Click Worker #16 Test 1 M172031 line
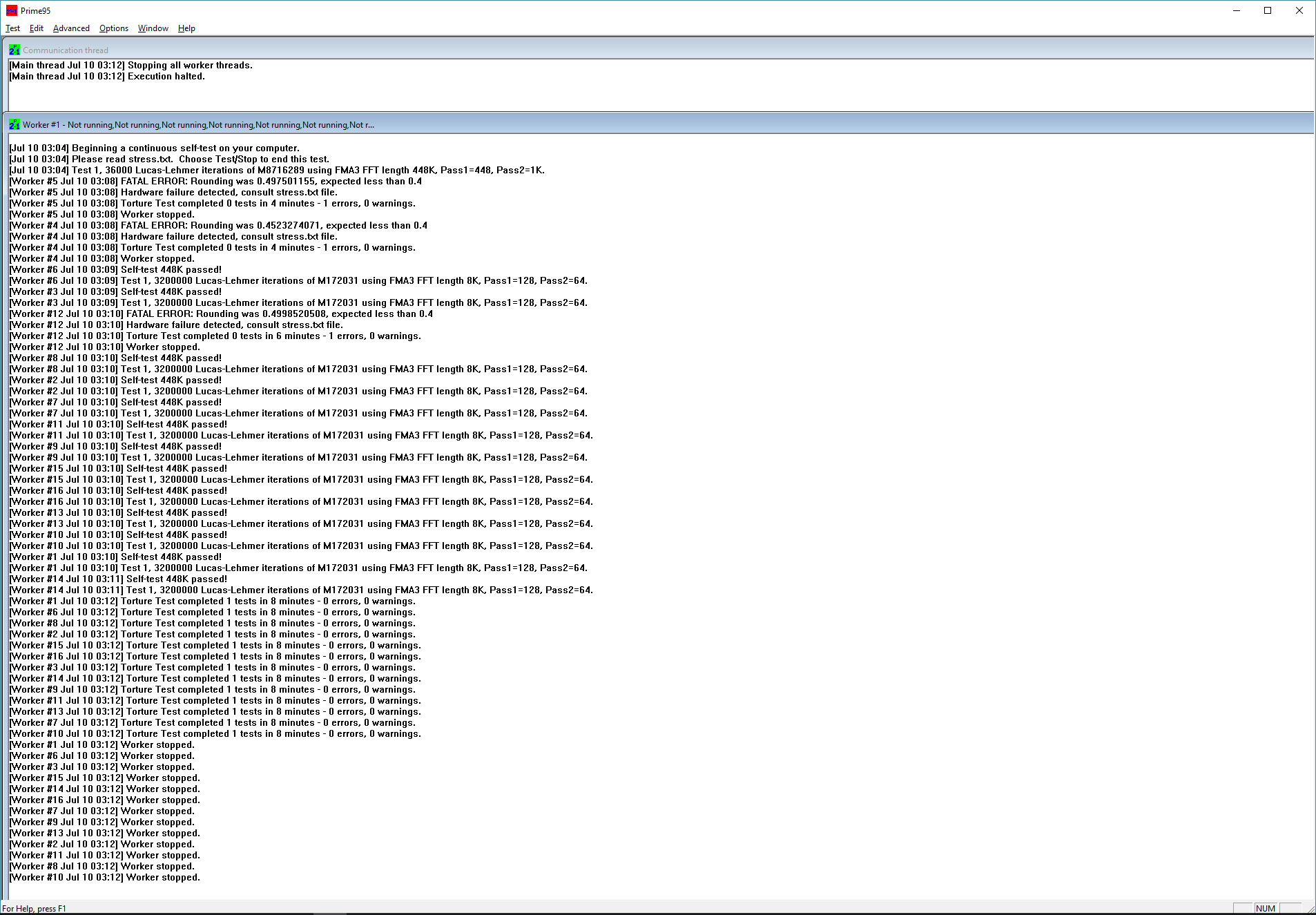Screen dimensions: 1316x915 (x=301, y=501)
